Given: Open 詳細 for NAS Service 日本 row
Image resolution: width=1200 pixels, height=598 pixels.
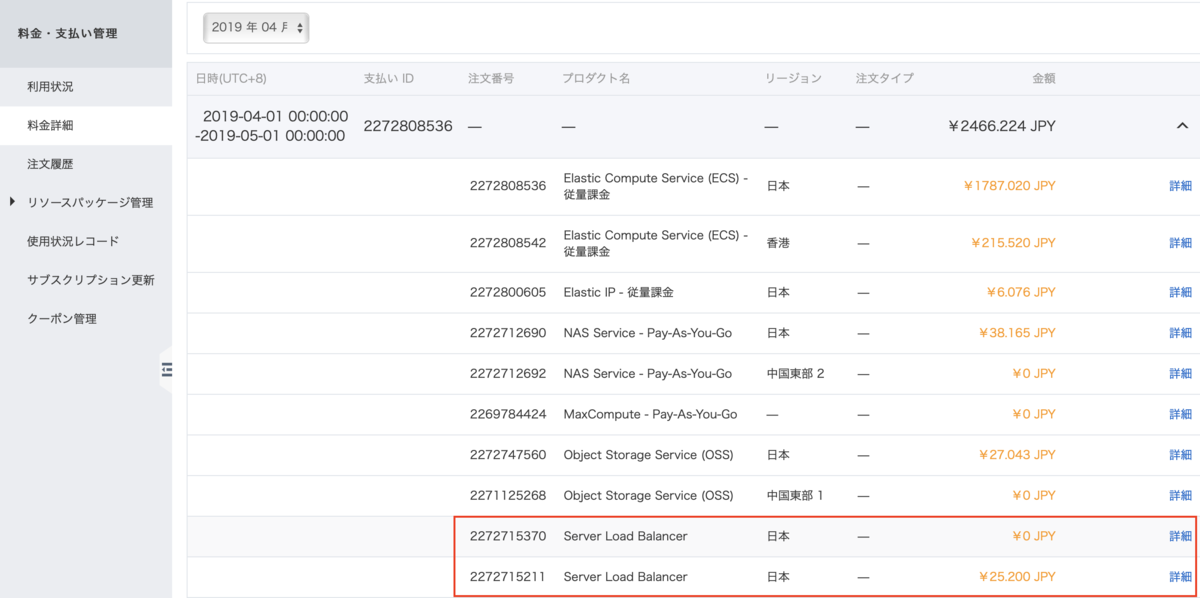Looking at the screenshot, I should 1180,333.
